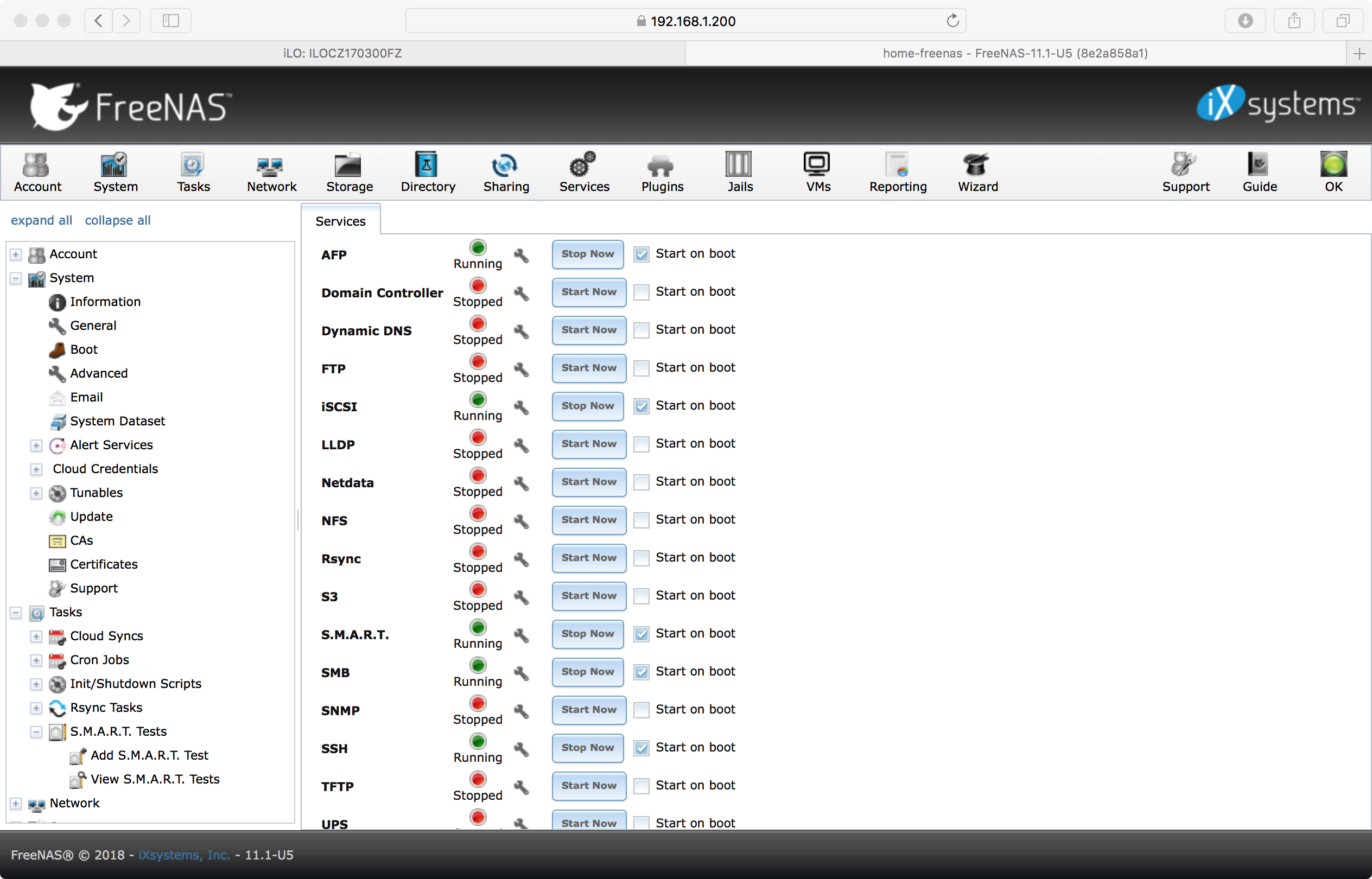The height and width of the screenshot is (879, 1372).
Task: Open the Account toolbar icon
Action: 37,172
